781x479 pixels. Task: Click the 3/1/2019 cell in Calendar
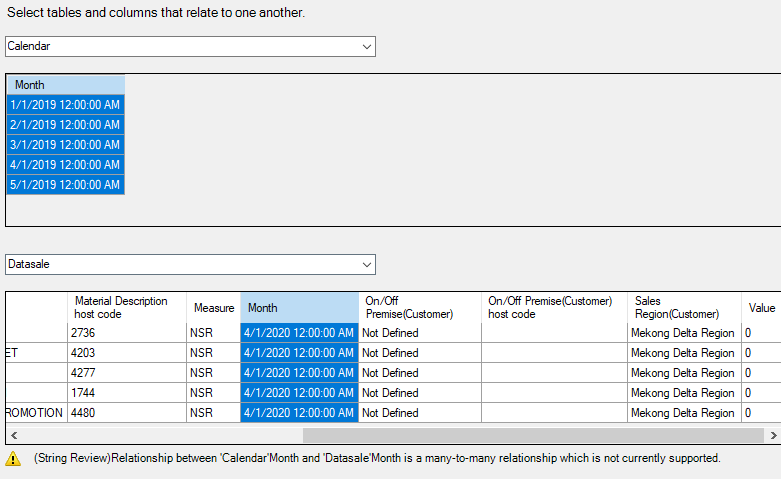[x=65, y=145]
